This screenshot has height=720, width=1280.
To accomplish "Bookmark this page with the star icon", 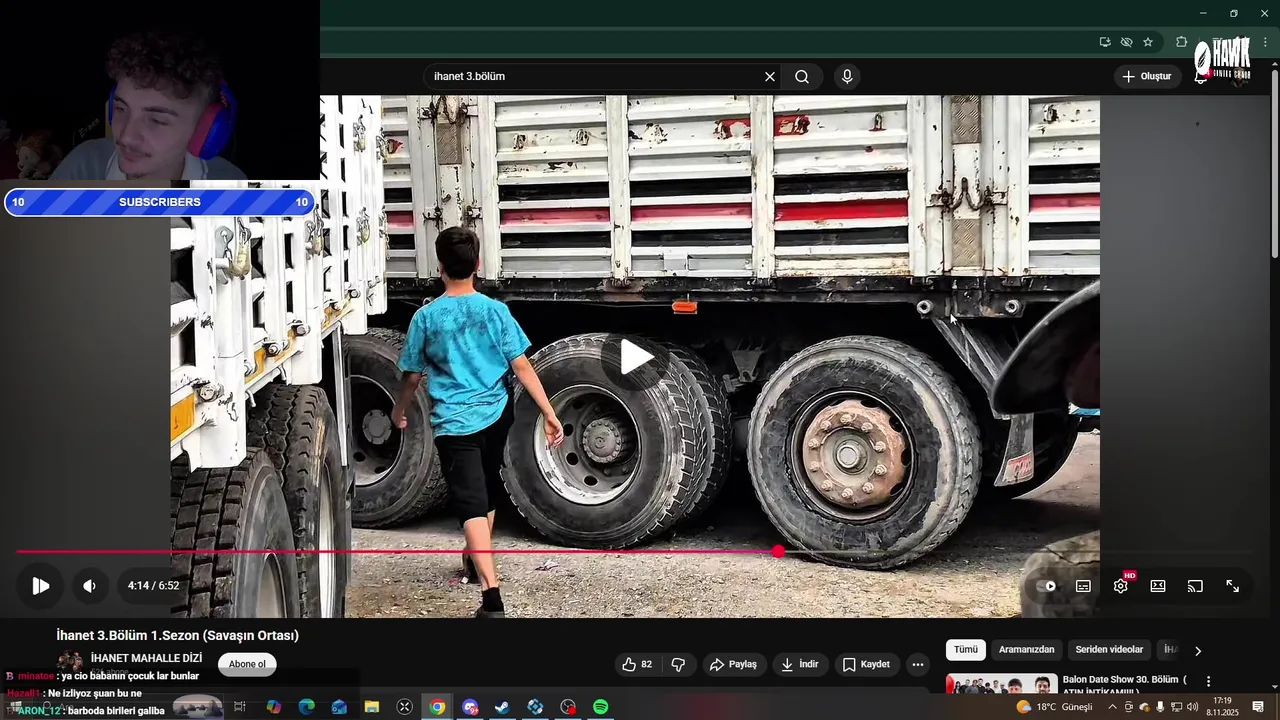I will click(1148, 42).
